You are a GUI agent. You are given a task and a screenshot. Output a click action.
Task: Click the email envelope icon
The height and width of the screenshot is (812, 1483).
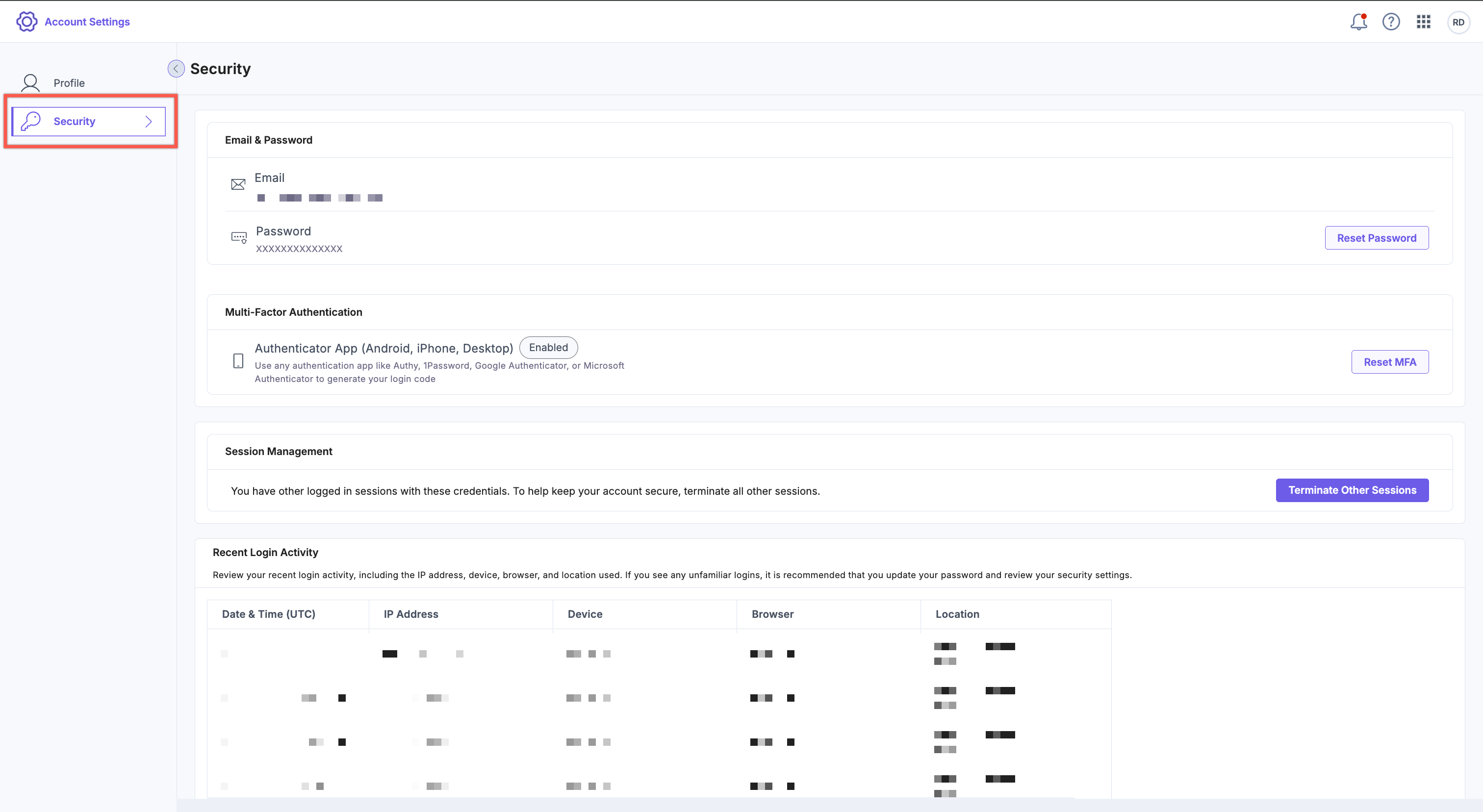coord(238,184)
